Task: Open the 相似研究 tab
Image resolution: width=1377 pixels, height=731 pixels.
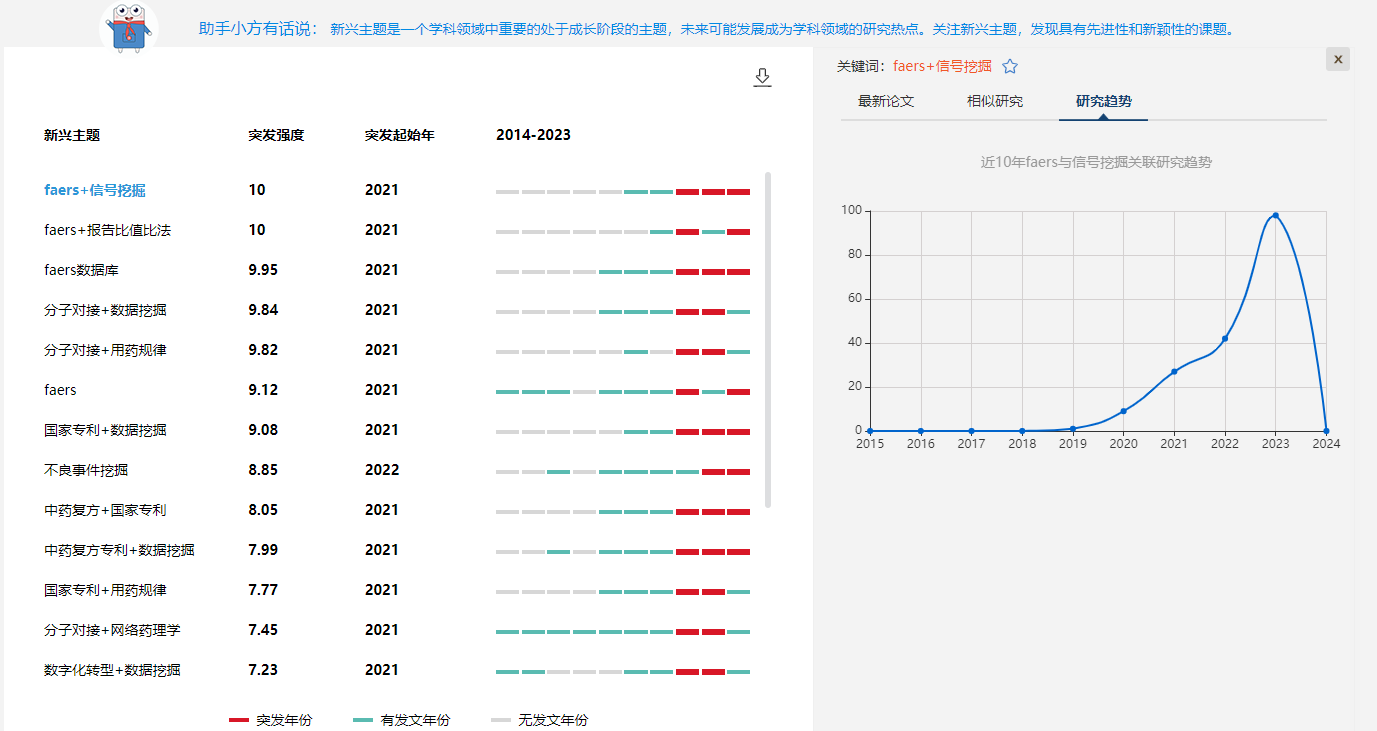Action: pyautogui.click(x=995, y=101)
